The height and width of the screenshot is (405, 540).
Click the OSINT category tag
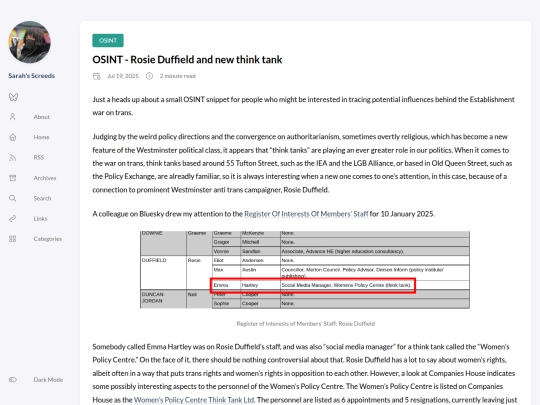click(x=108, y=40)
